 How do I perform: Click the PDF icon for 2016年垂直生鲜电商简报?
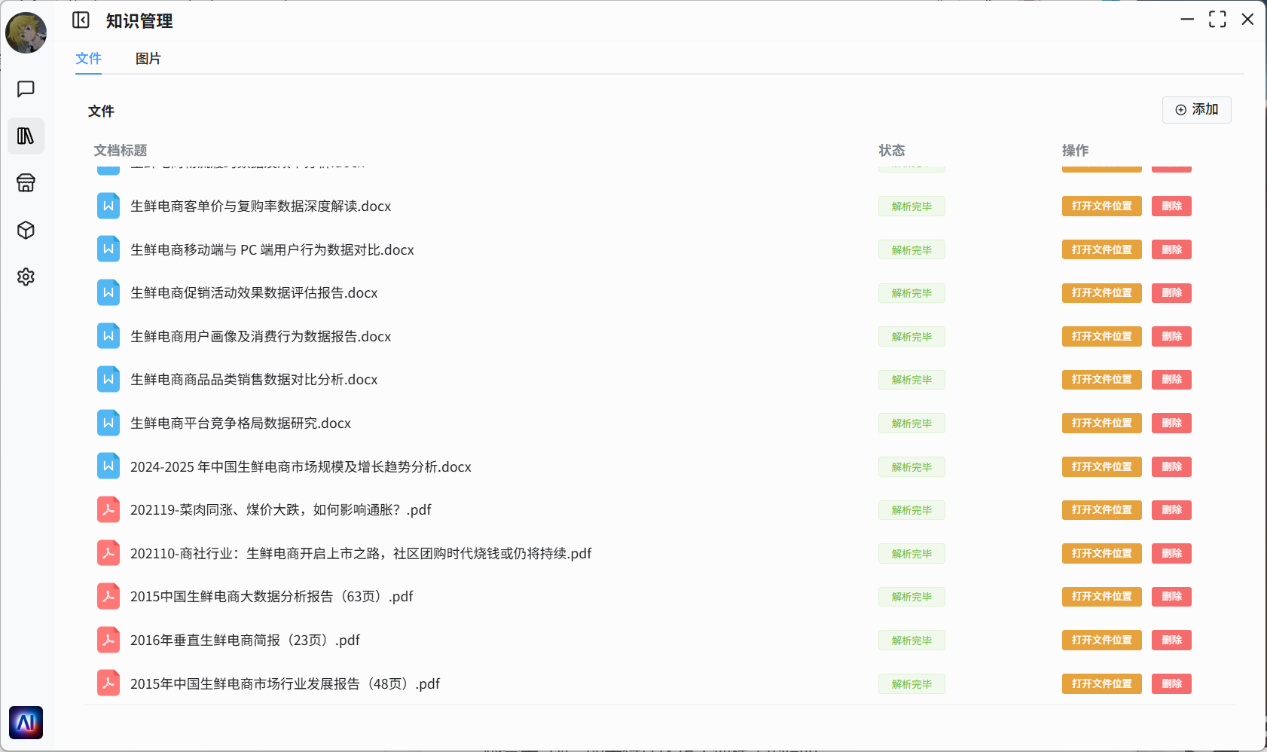108,640
